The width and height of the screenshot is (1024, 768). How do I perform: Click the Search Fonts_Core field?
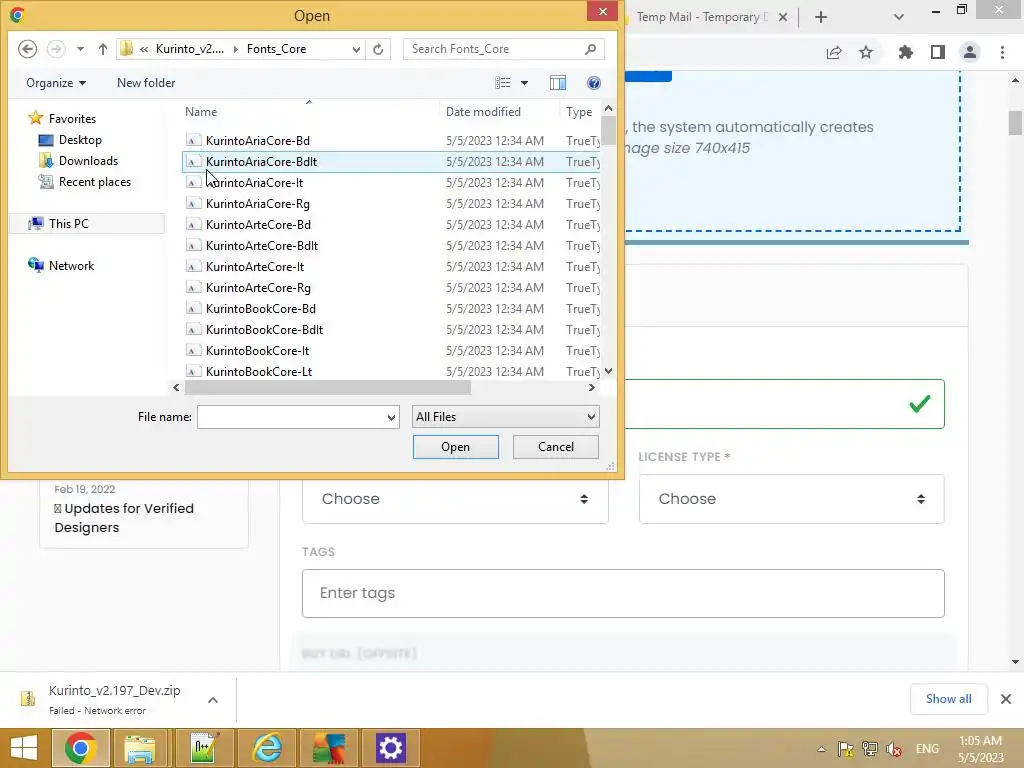tap(503, 49)
